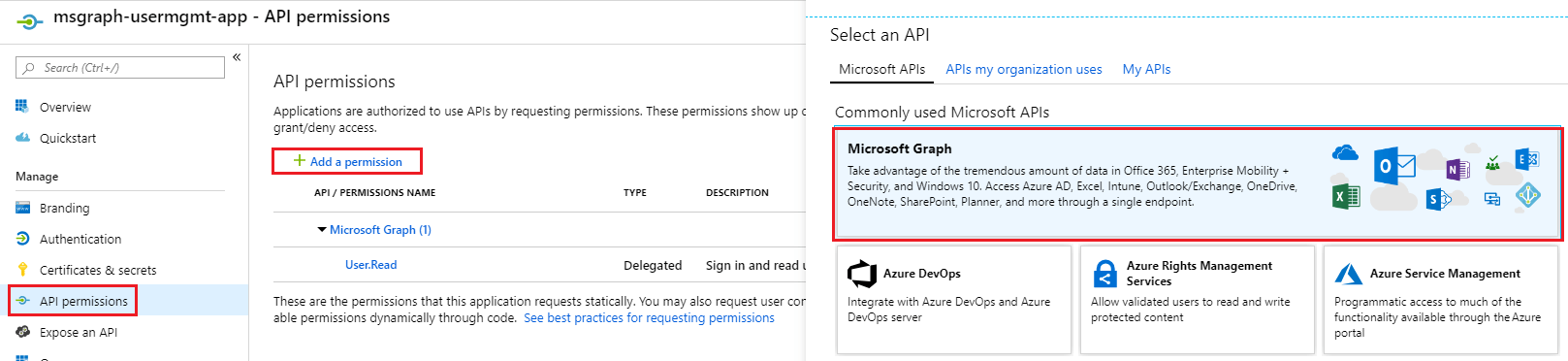This screenshot has height=361, width=1568.
Task: Click the OneDrive cloud icon in the Graph card
Action: tap(1345, 152)
